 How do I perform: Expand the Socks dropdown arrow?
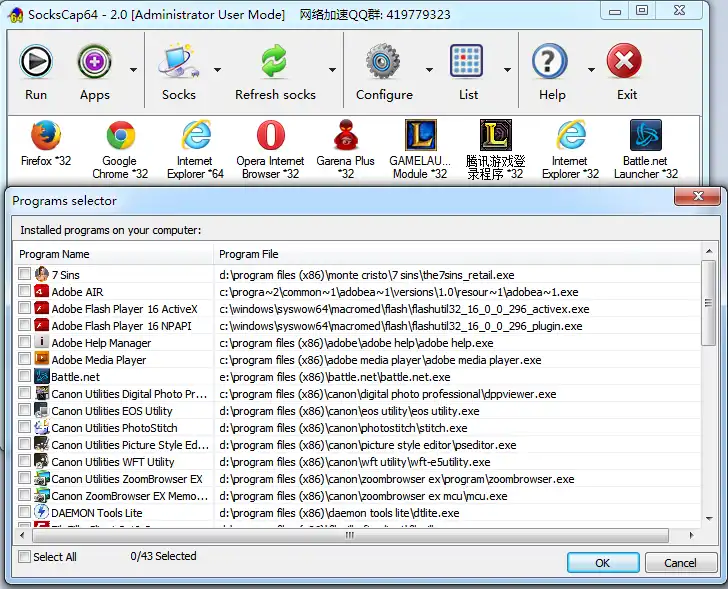217,70
